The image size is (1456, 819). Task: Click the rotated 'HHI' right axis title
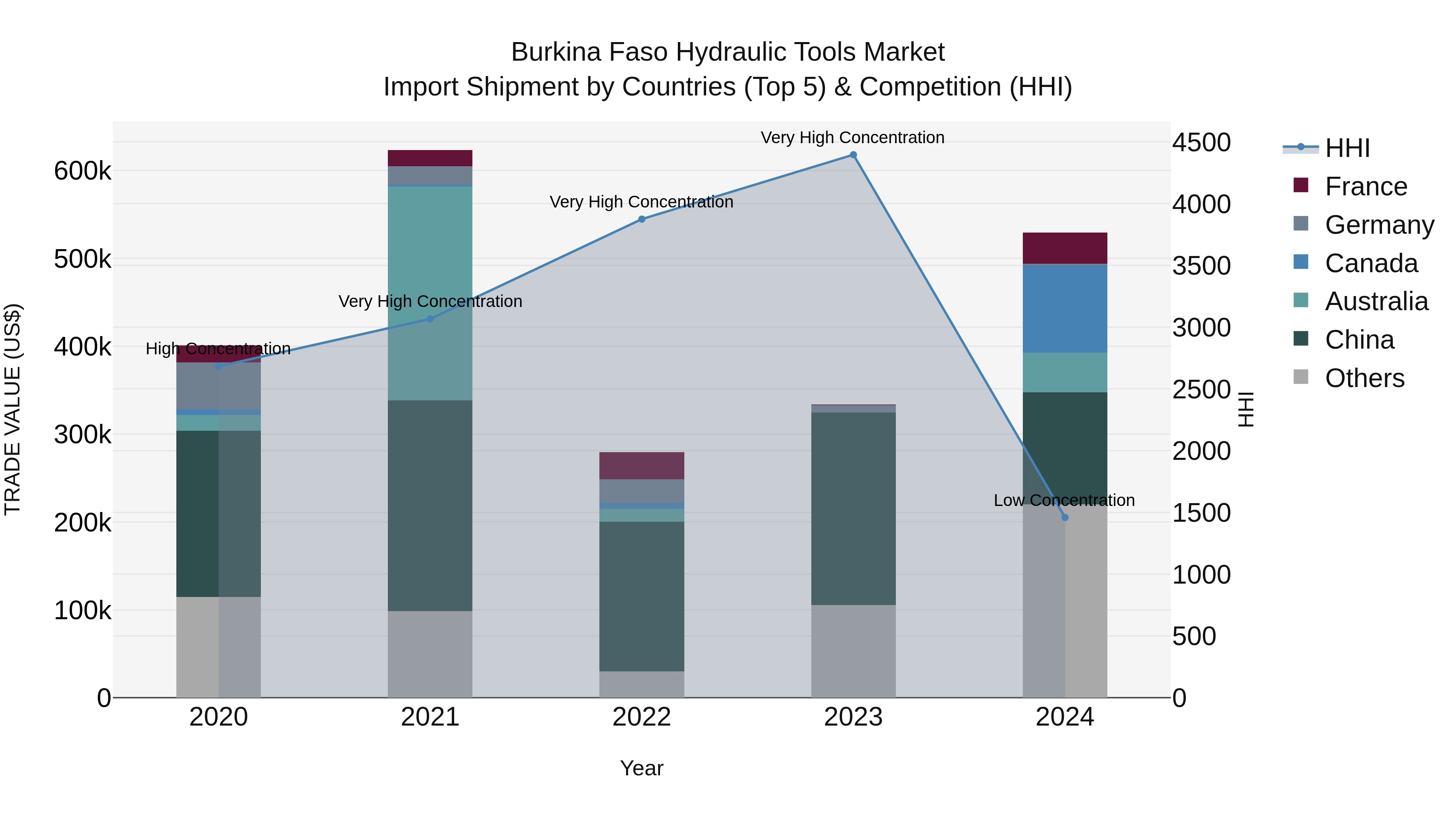tap(1246, 409)
